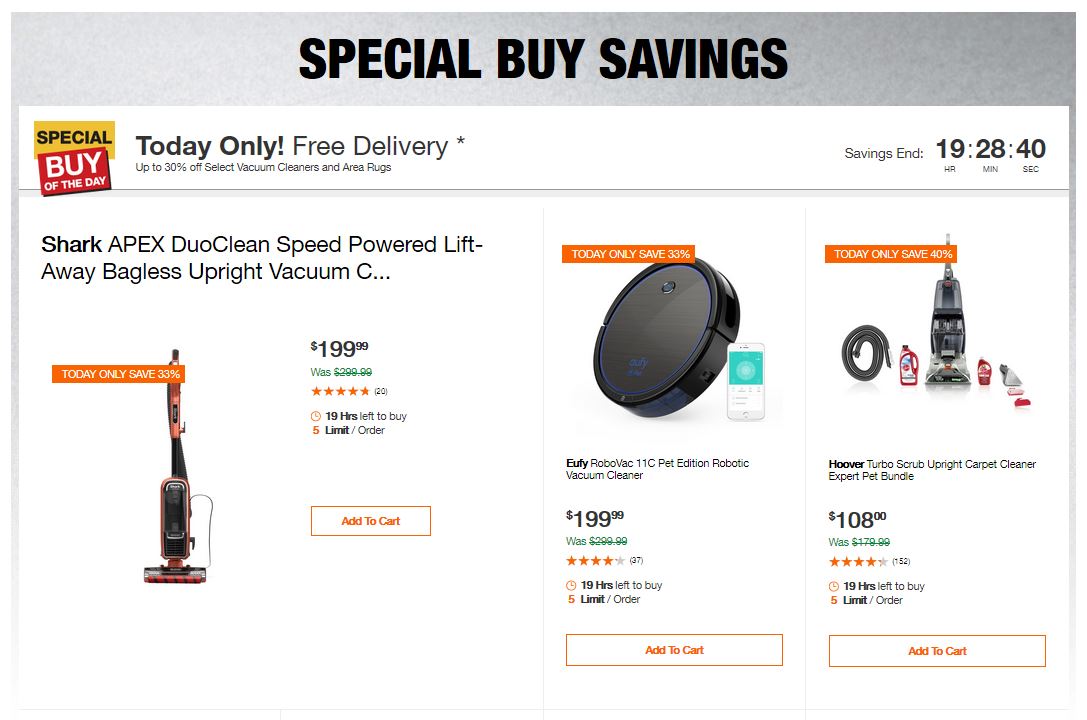
Task: Add the Eufy RoboVac to cart
Action: click(x=674, y=650)
